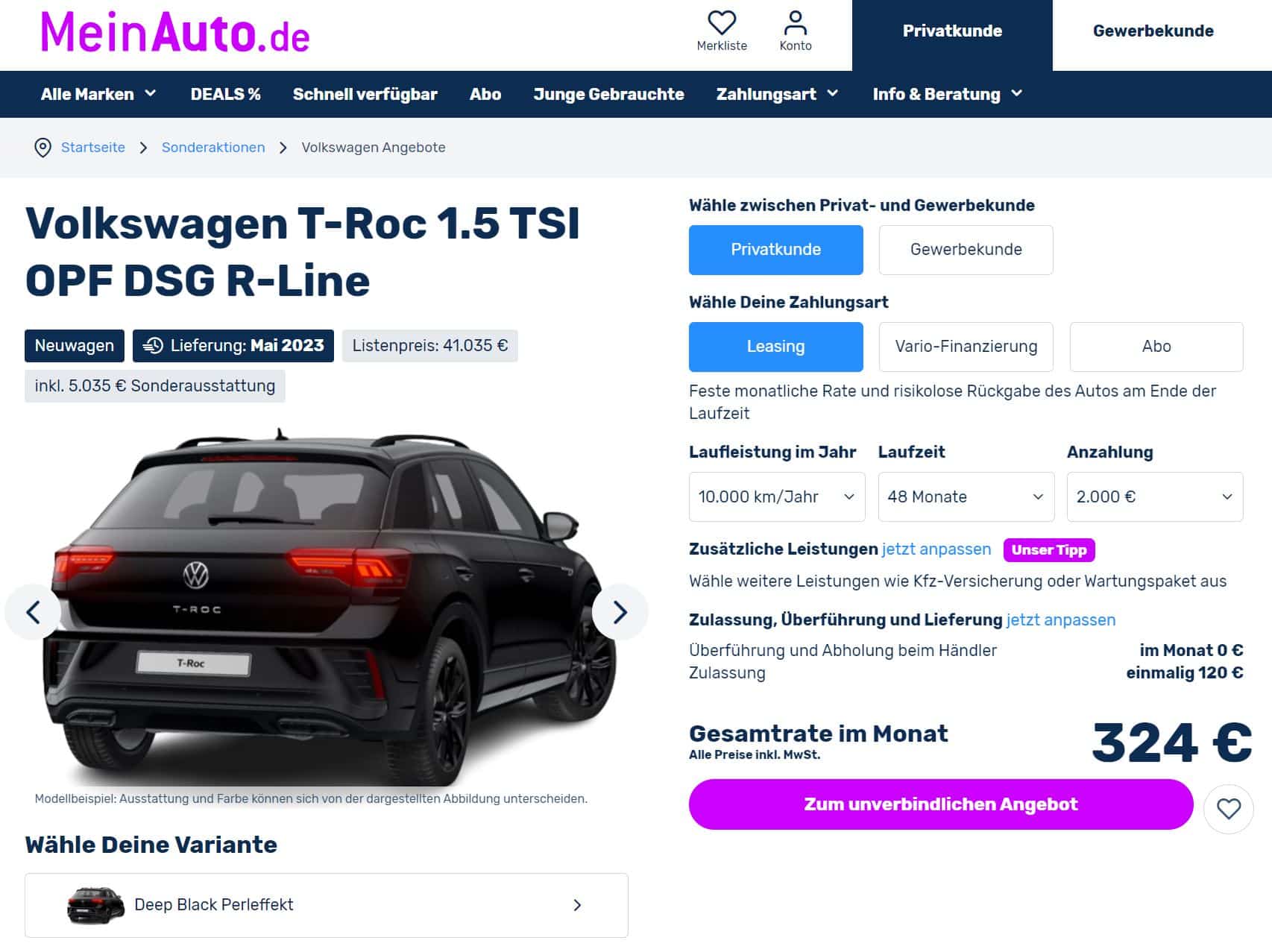Click the einmalig 120 € value

tap(1185, 673)
